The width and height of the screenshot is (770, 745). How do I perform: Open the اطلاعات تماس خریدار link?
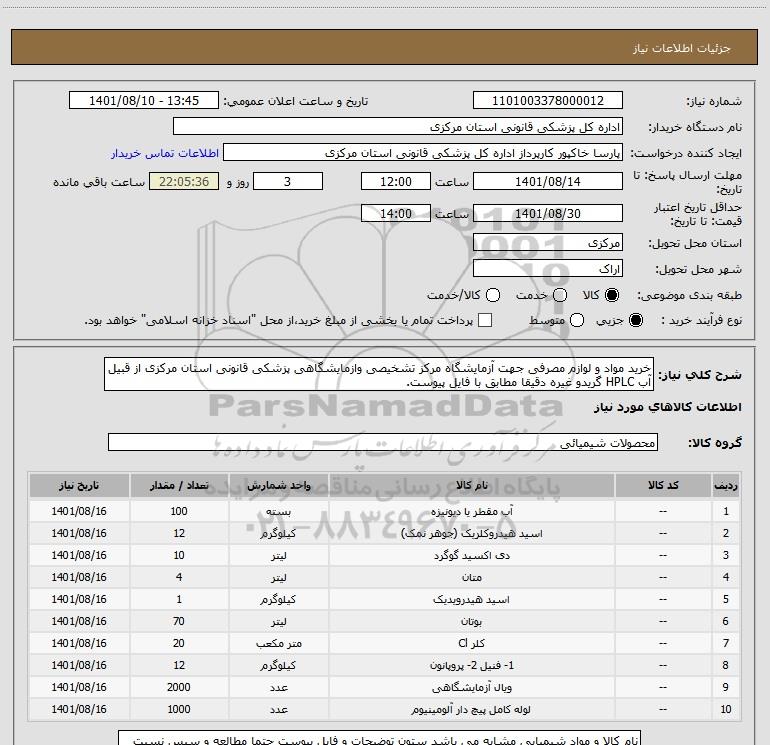165,153
